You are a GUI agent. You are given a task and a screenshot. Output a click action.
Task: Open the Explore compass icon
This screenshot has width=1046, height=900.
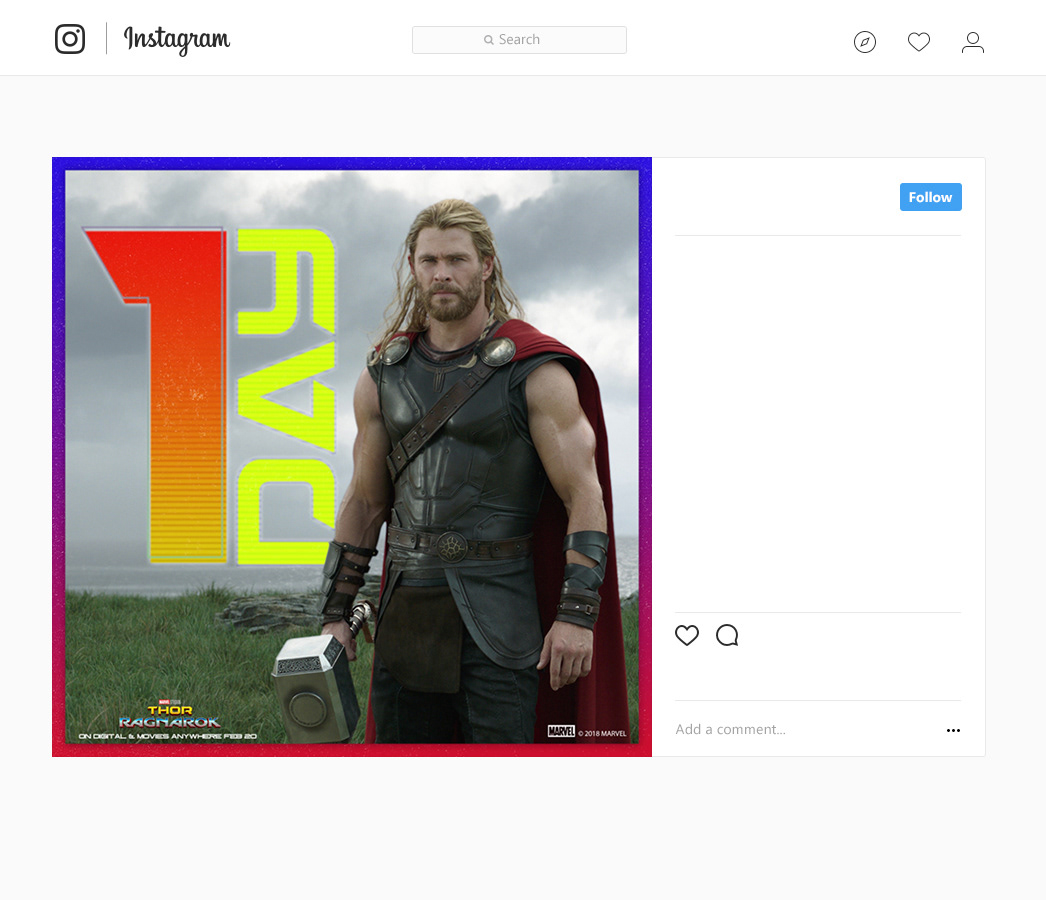click(x=865, y=42)
